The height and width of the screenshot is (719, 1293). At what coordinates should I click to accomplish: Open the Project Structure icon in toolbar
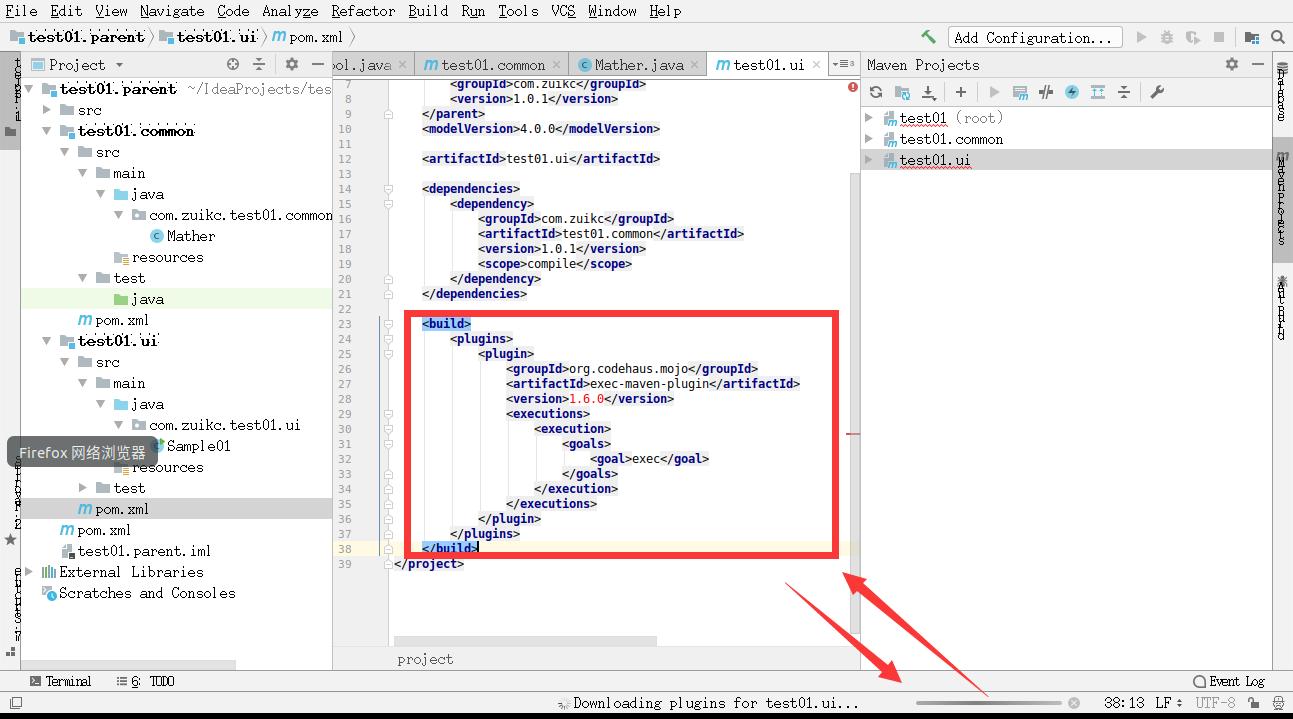coord(1252,37)
